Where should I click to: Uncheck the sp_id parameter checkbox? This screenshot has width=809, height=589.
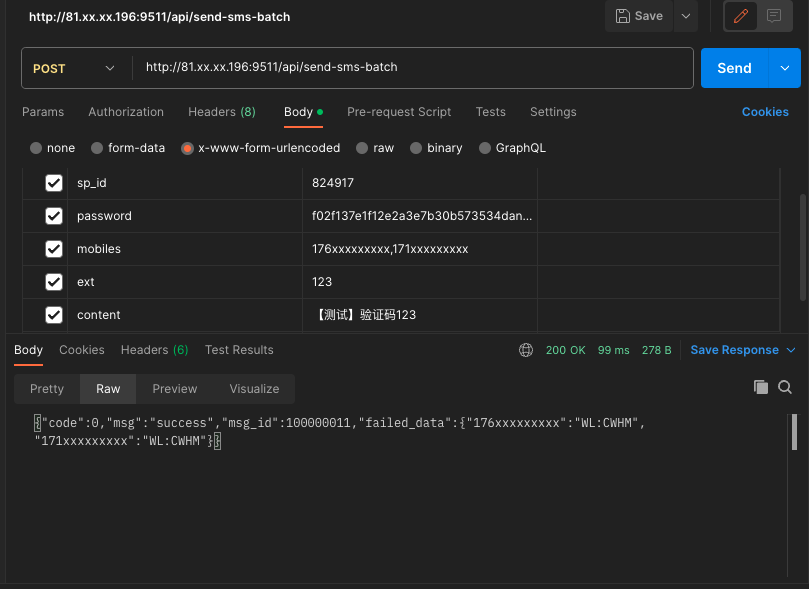(54, 183)
